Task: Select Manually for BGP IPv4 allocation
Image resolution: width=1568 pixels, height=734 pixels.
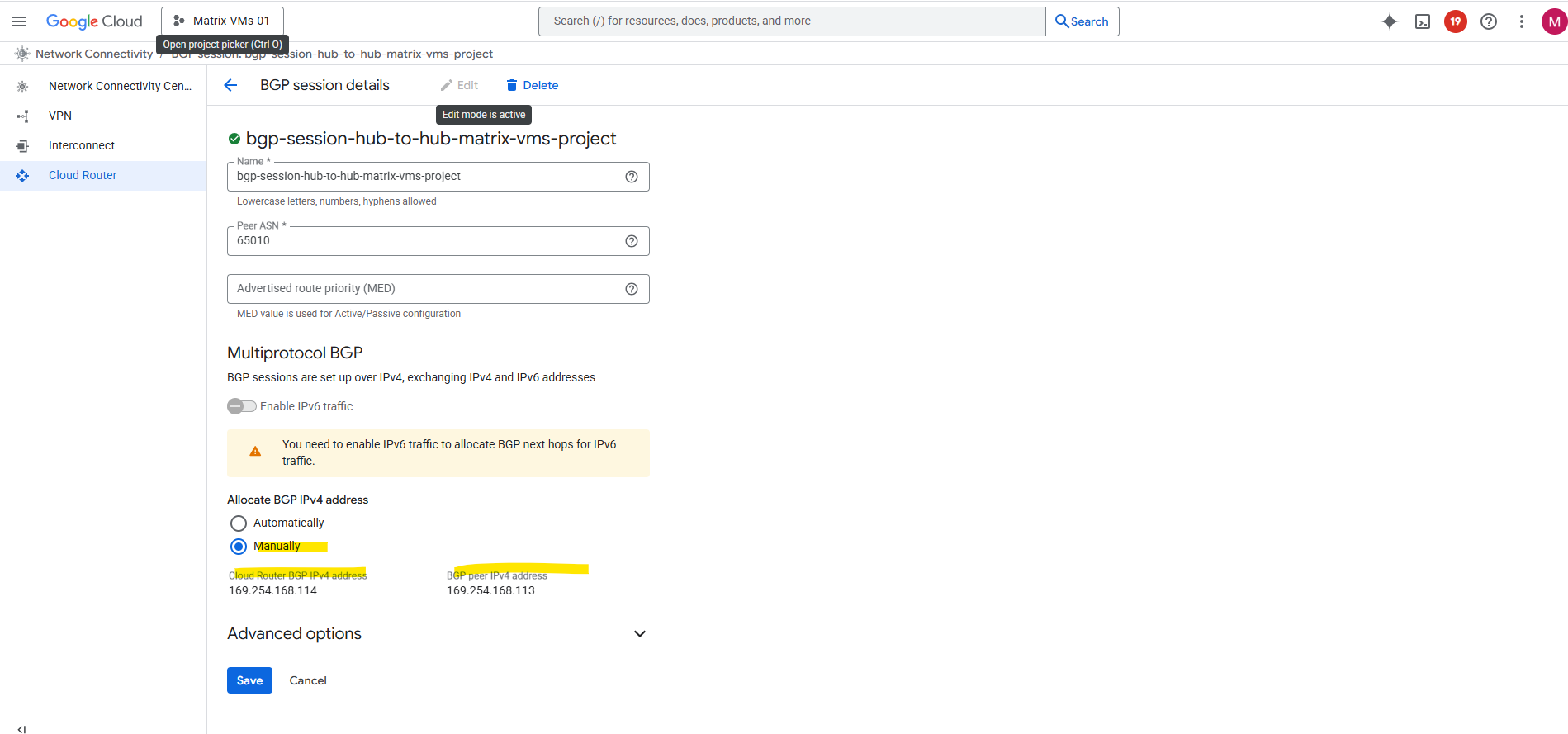Action: coord(239,547)
